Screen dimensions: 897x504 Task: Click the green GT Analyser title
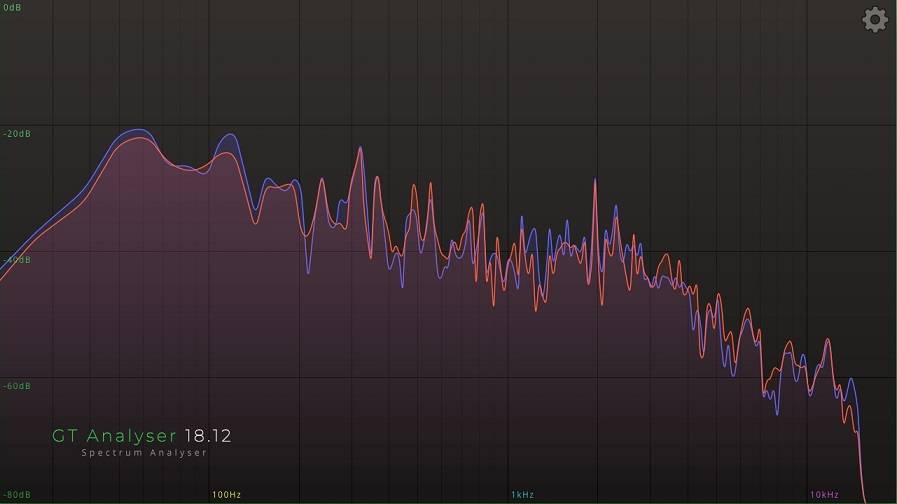click(x=114, y=436)
